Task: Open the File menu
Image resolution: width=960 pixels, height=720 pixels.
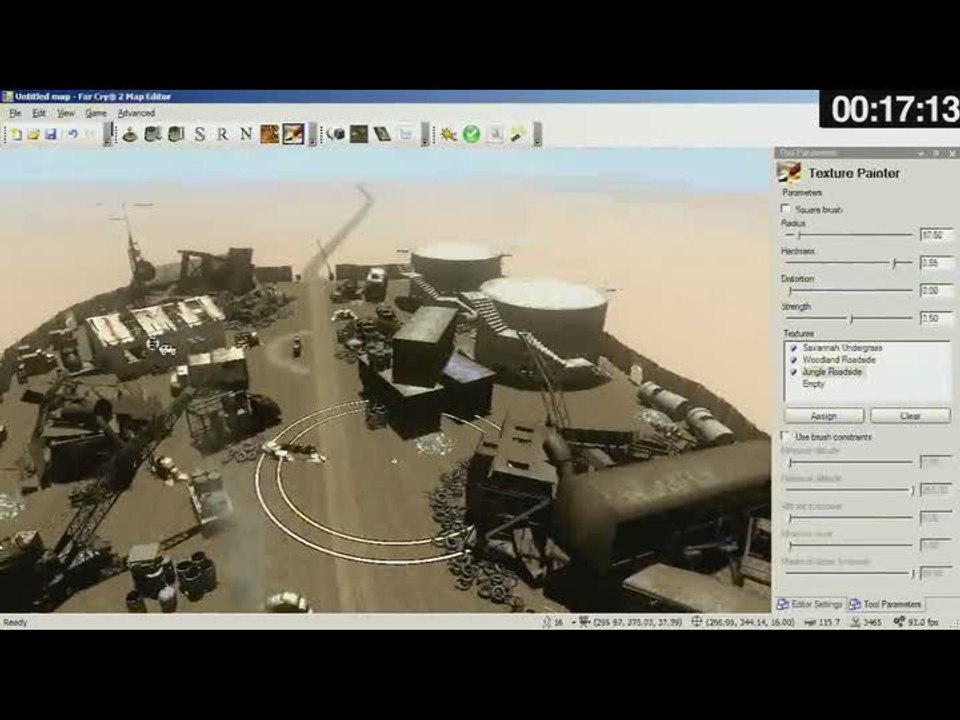Action: (x=15, y=113)
